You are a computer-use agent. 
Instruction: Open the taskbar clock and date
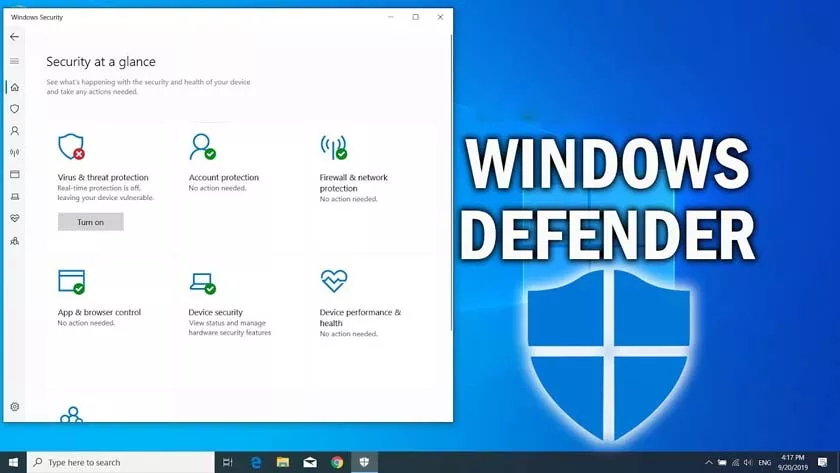coord(793,462)
